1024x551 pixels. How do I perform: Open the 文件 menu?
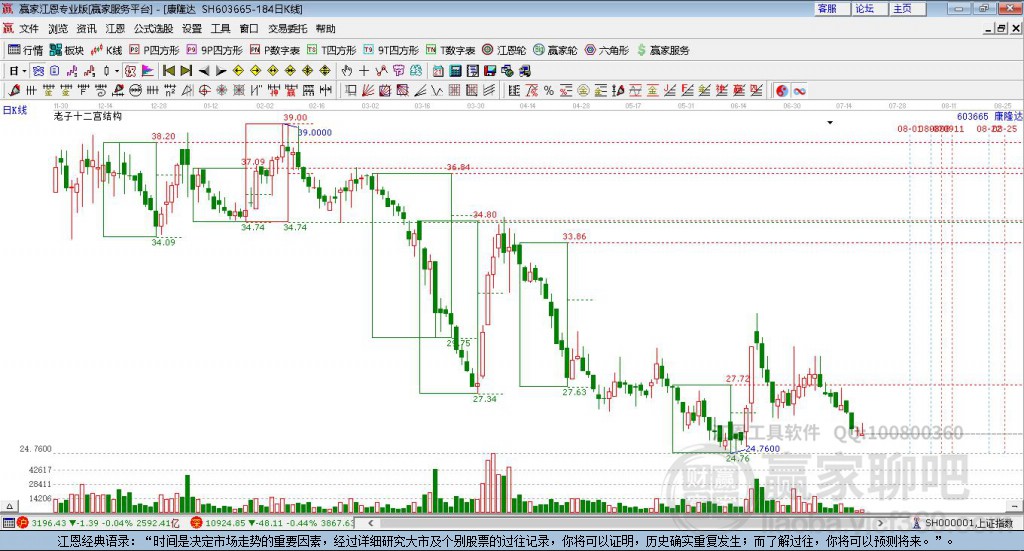tap(29, 29)
